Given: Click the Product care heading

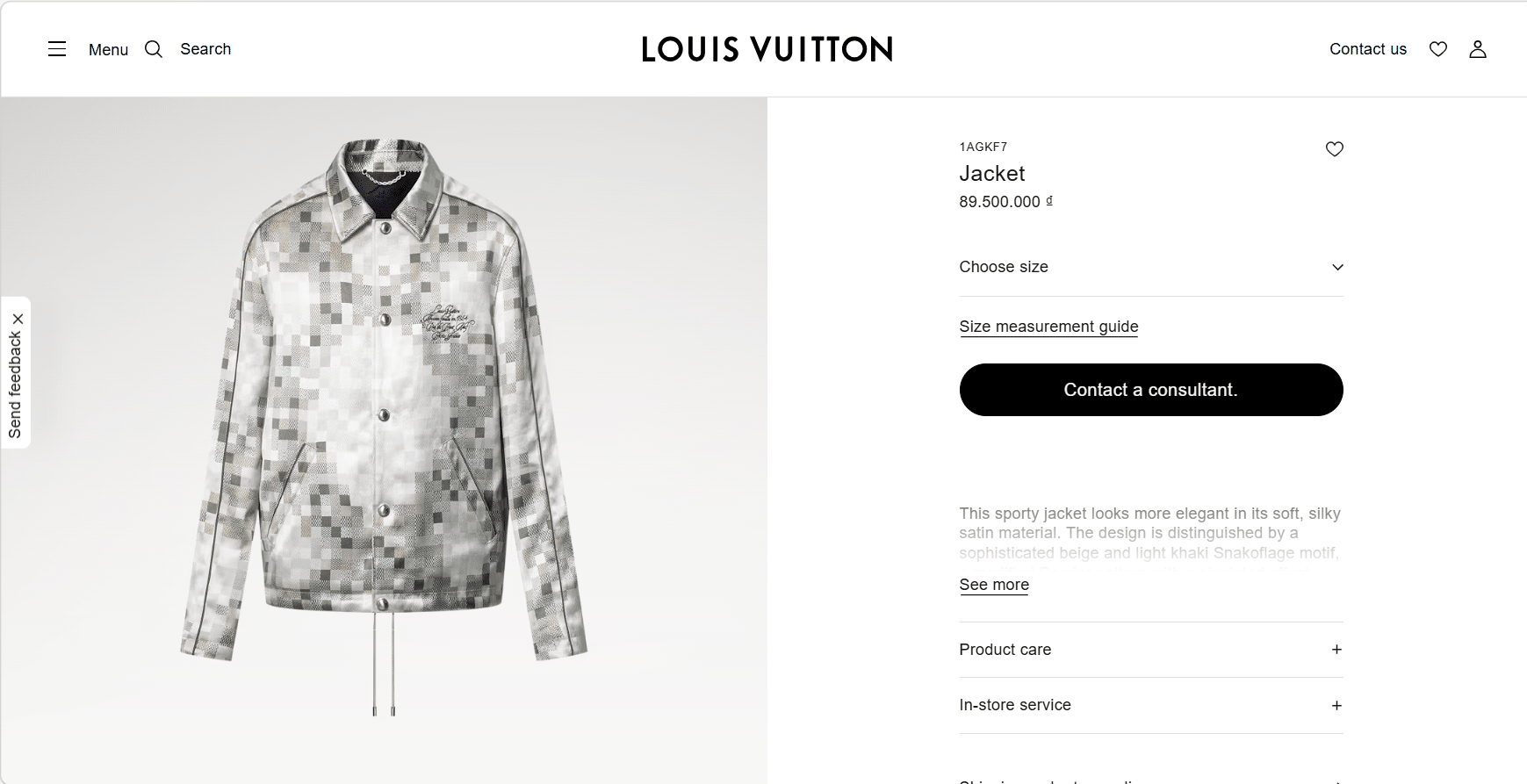Looking at the screenshot, I should (x=1005, y=650).
